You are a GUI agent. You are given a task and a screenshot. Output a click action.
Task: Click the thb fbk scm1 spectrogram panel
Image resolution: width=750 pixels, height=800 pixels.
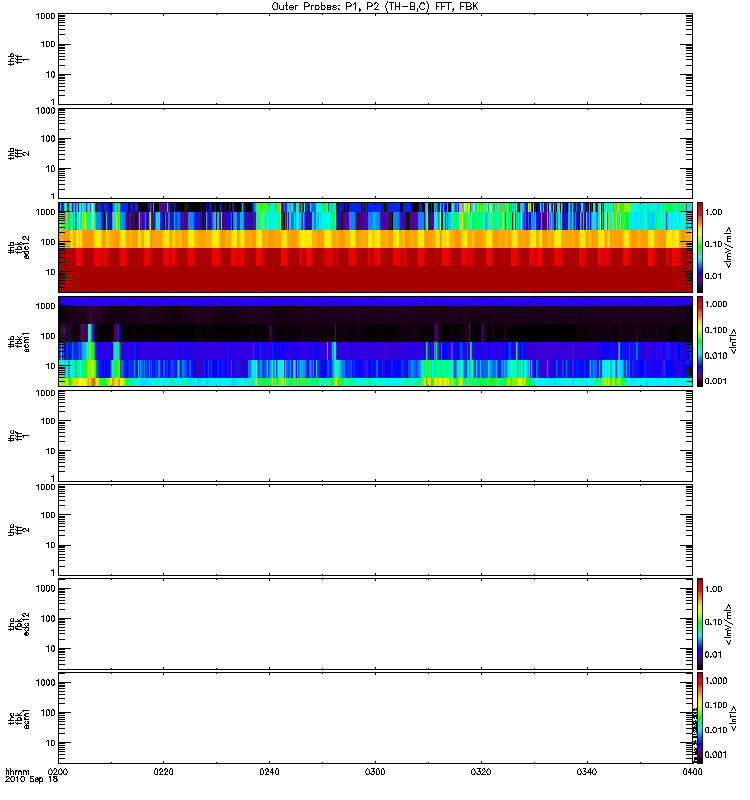point(376,341)
